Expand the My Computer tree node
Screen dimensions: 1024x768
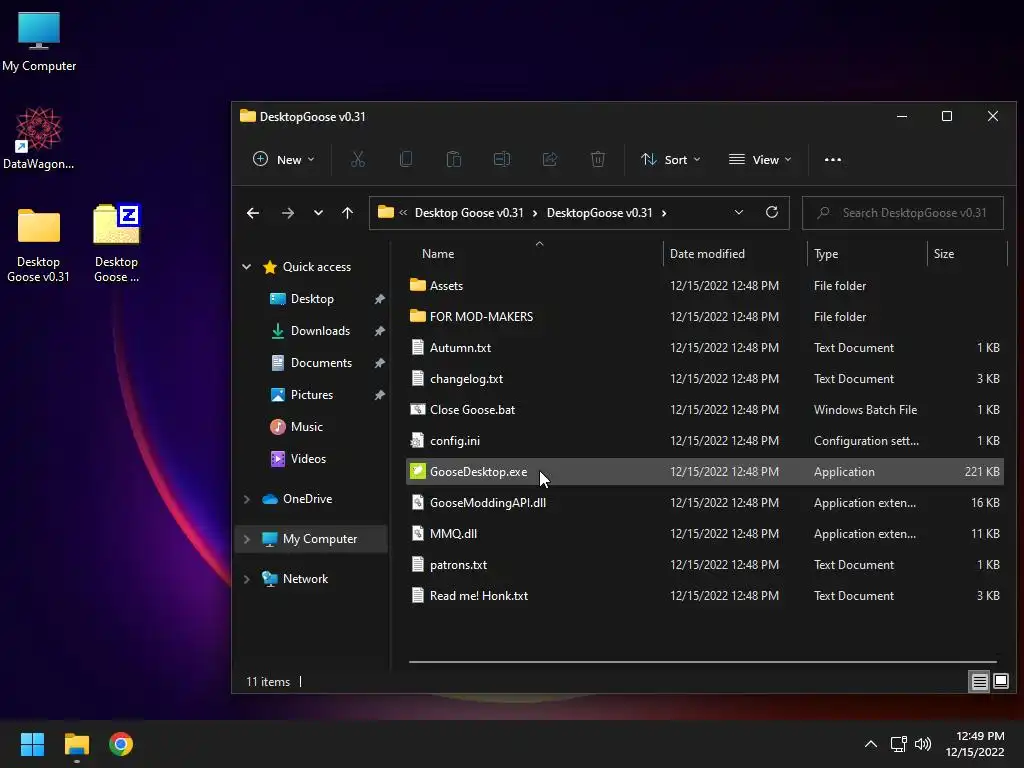(x=247, y=539)
